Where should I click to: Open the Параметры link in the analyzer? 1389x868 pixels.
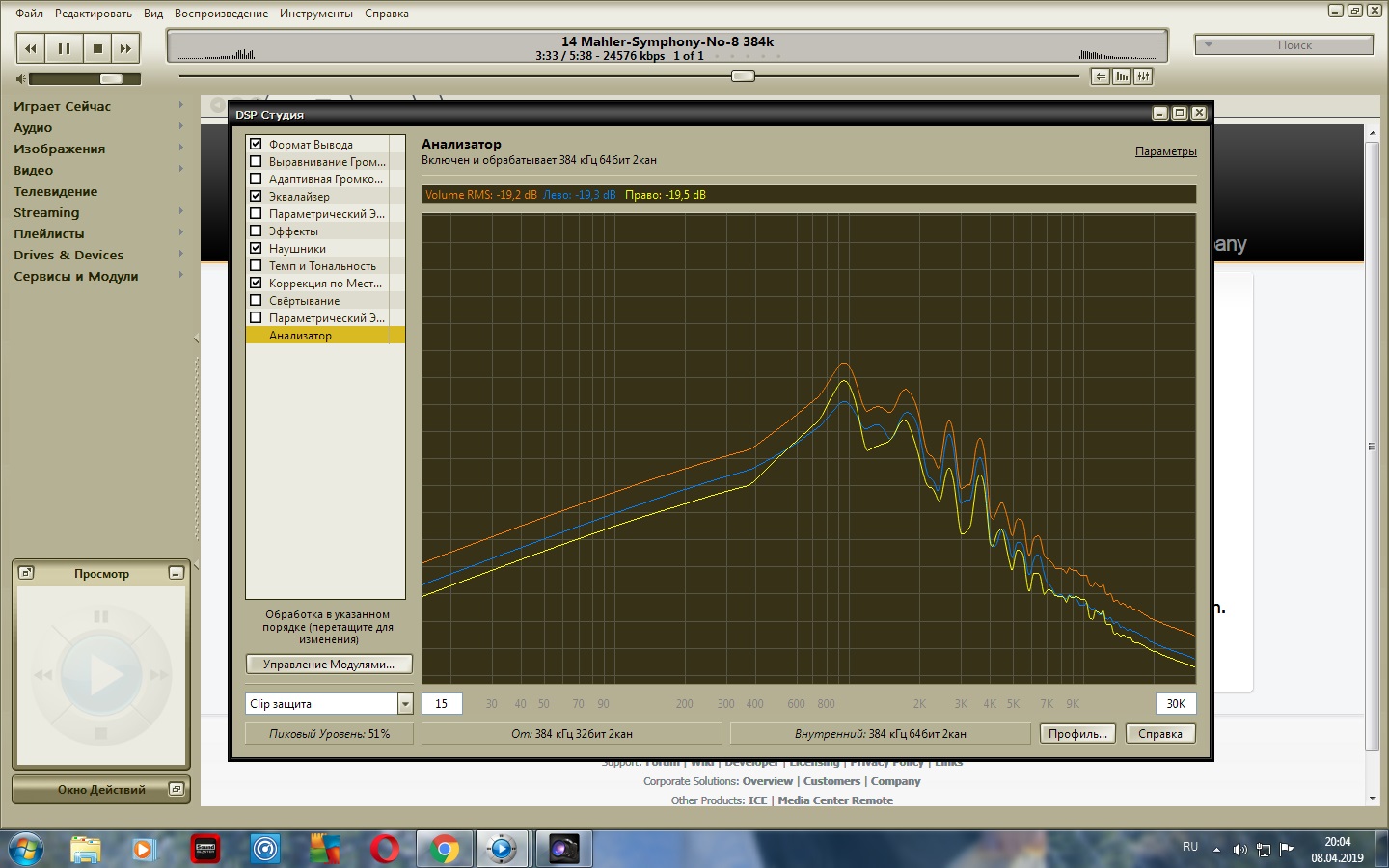pyautogui.click(x=1165, y=151)
